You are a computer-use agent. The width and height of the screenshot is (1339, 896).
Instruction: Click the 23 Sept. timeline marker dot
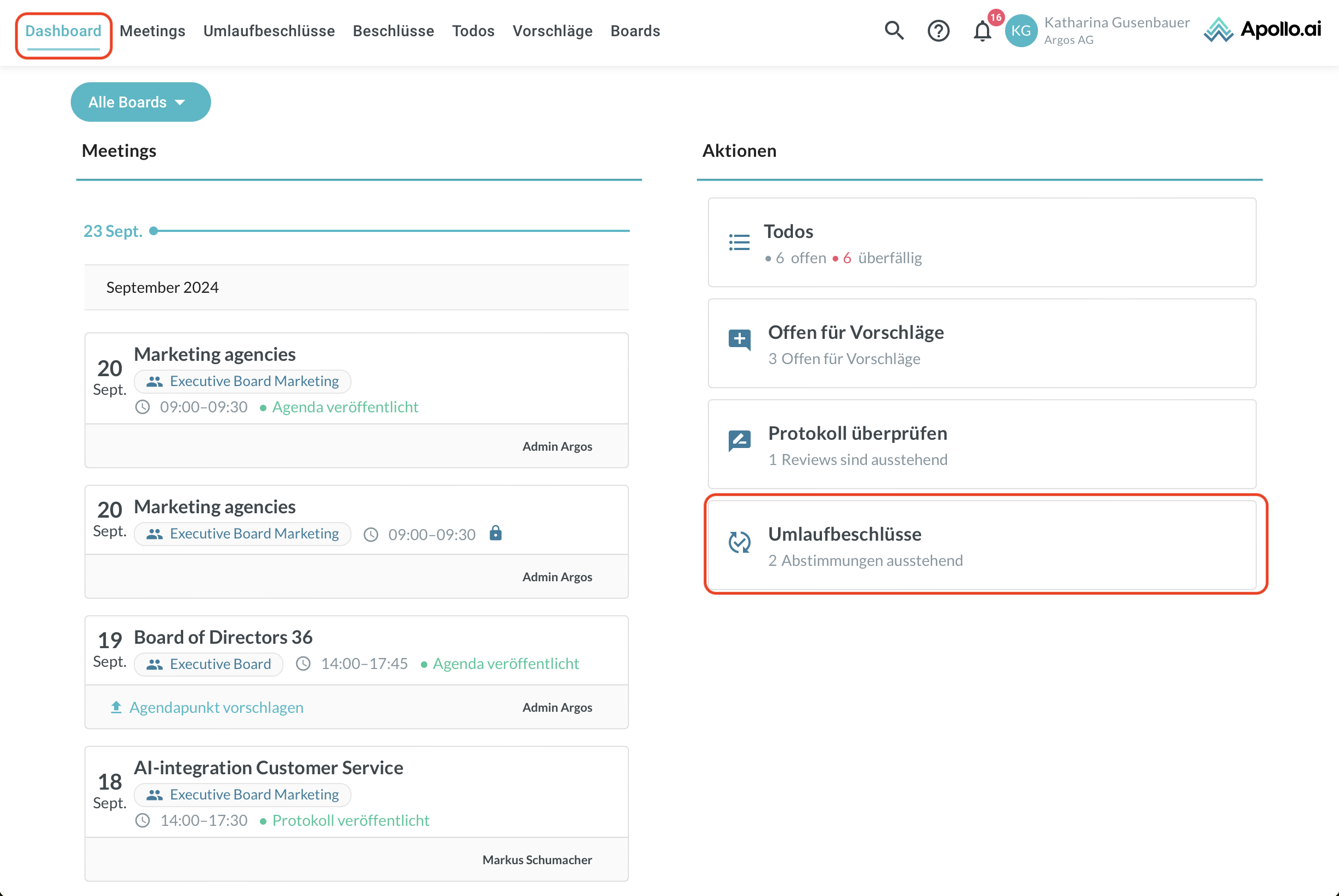click(x=154, y=231)
